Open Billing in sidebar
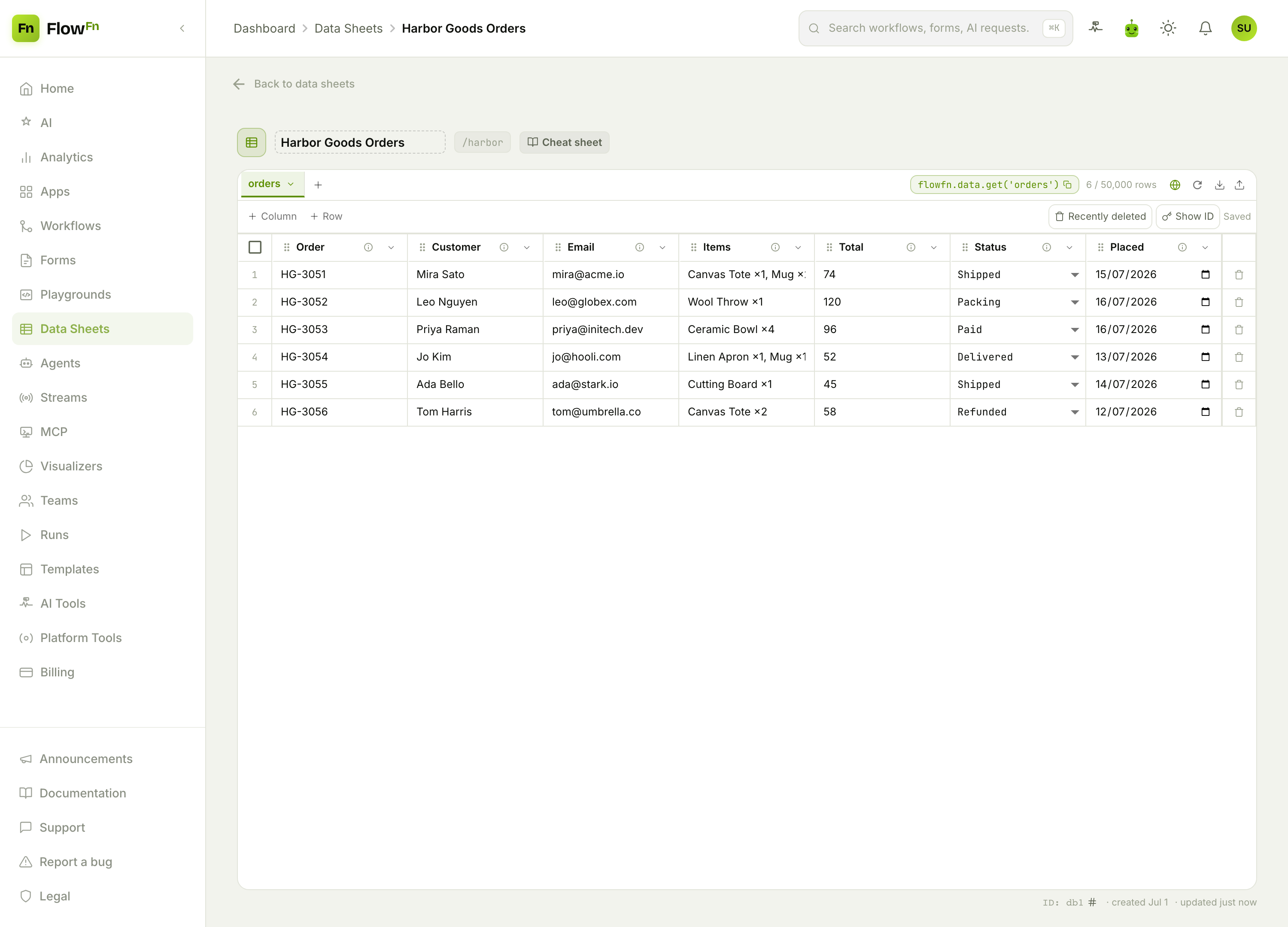The image size is (1288, 927). pyautogui.click(x=102, y=672)
